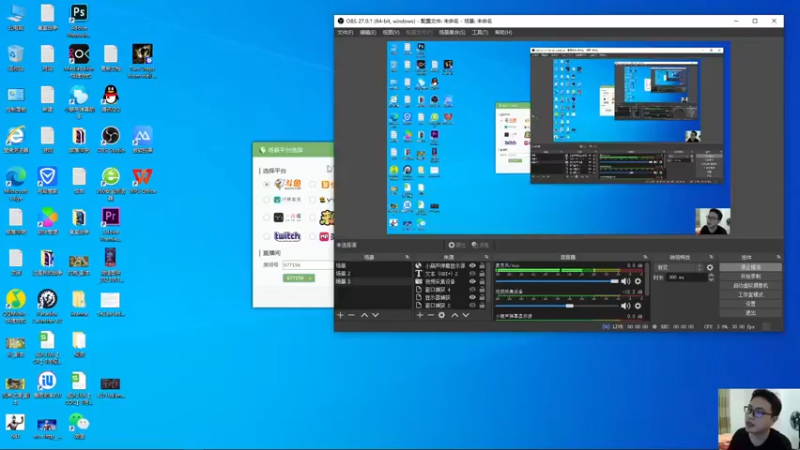Open 视频采集设备 mixer gear settings
Image resolution: width=800 pixels, height=450 pixels.
(x=638, y=306)
